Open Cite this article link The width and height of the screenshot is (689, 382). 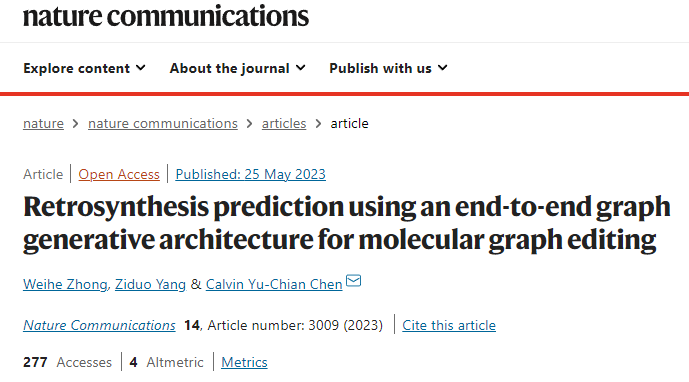coord(449,325)
